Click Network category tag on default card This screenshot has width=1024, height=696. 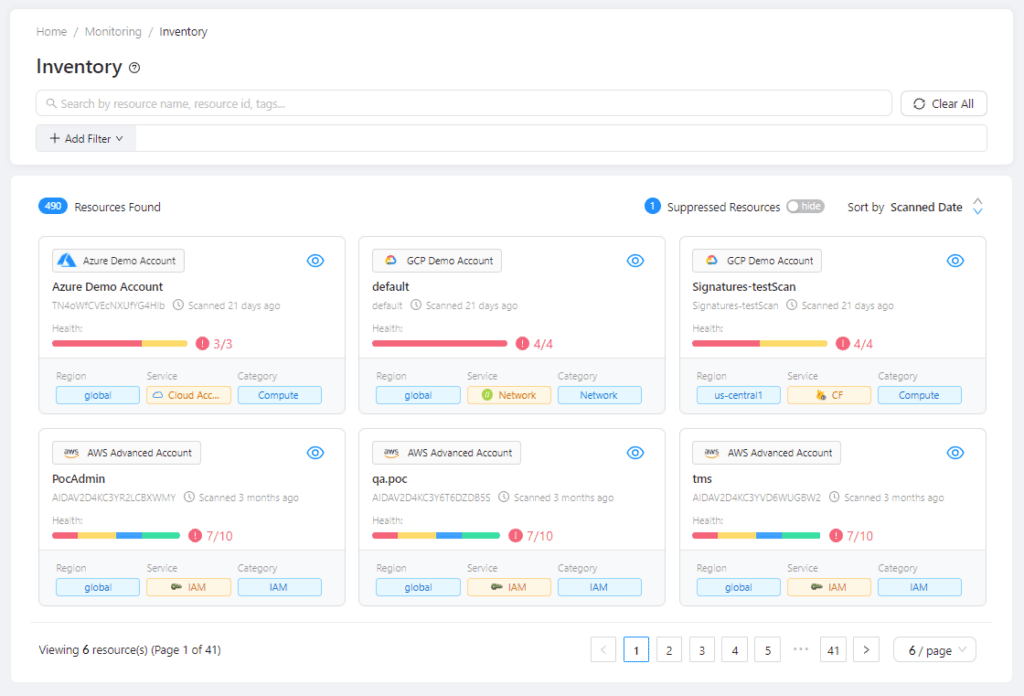[600, 395]
